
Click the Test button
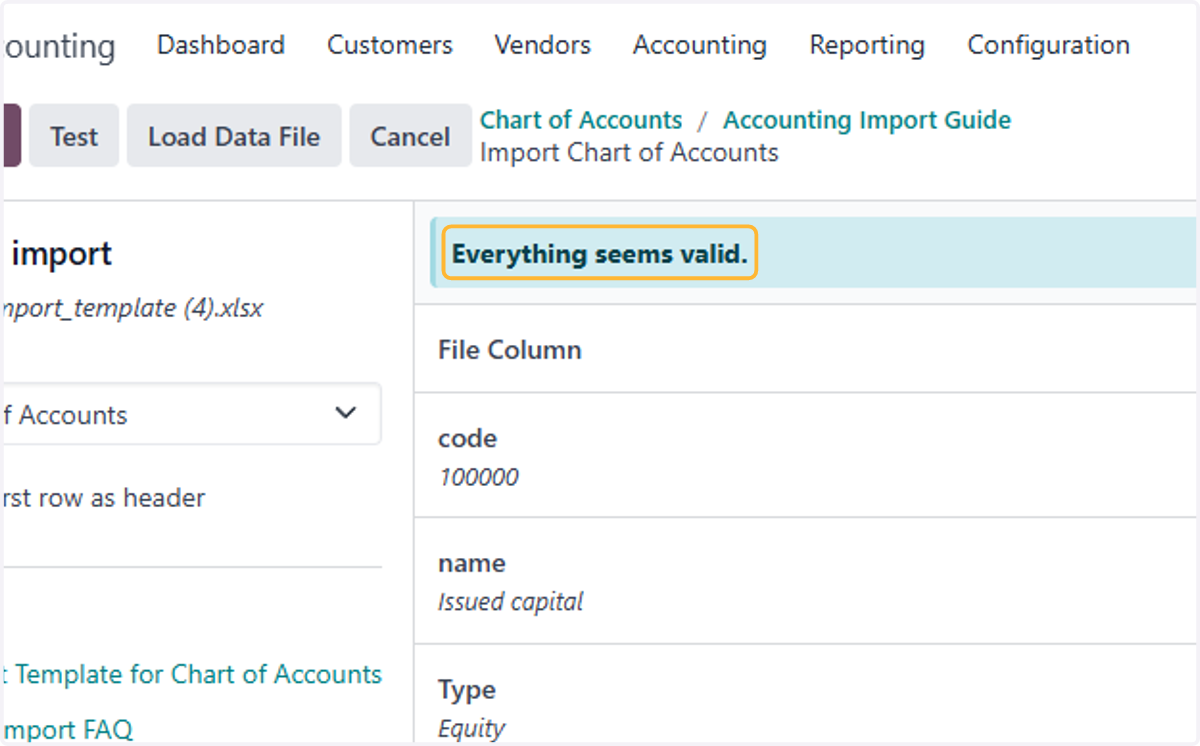click(74, 136)
